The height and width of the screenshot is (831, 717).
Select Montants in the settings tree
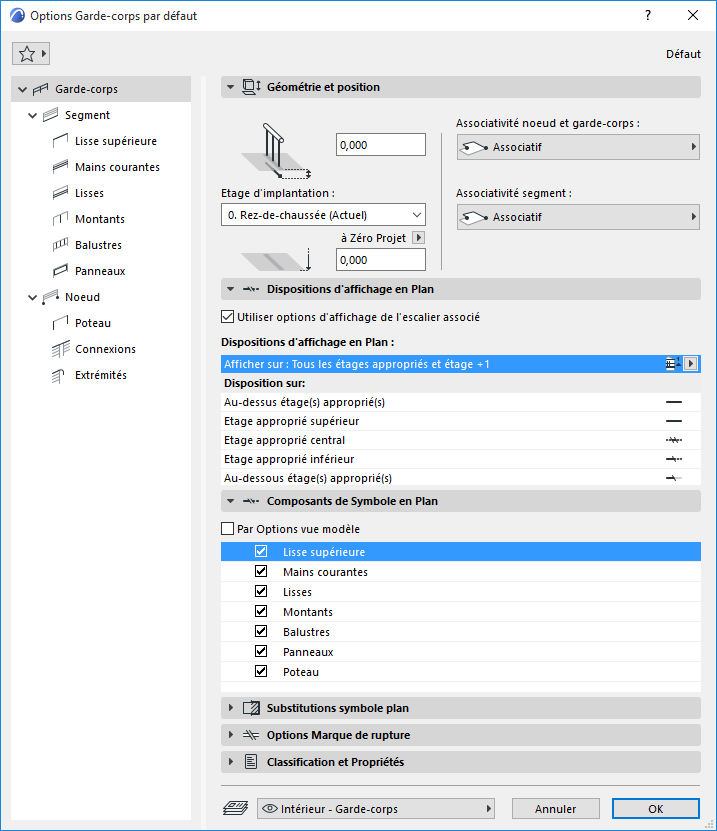[x=100, y=219]
